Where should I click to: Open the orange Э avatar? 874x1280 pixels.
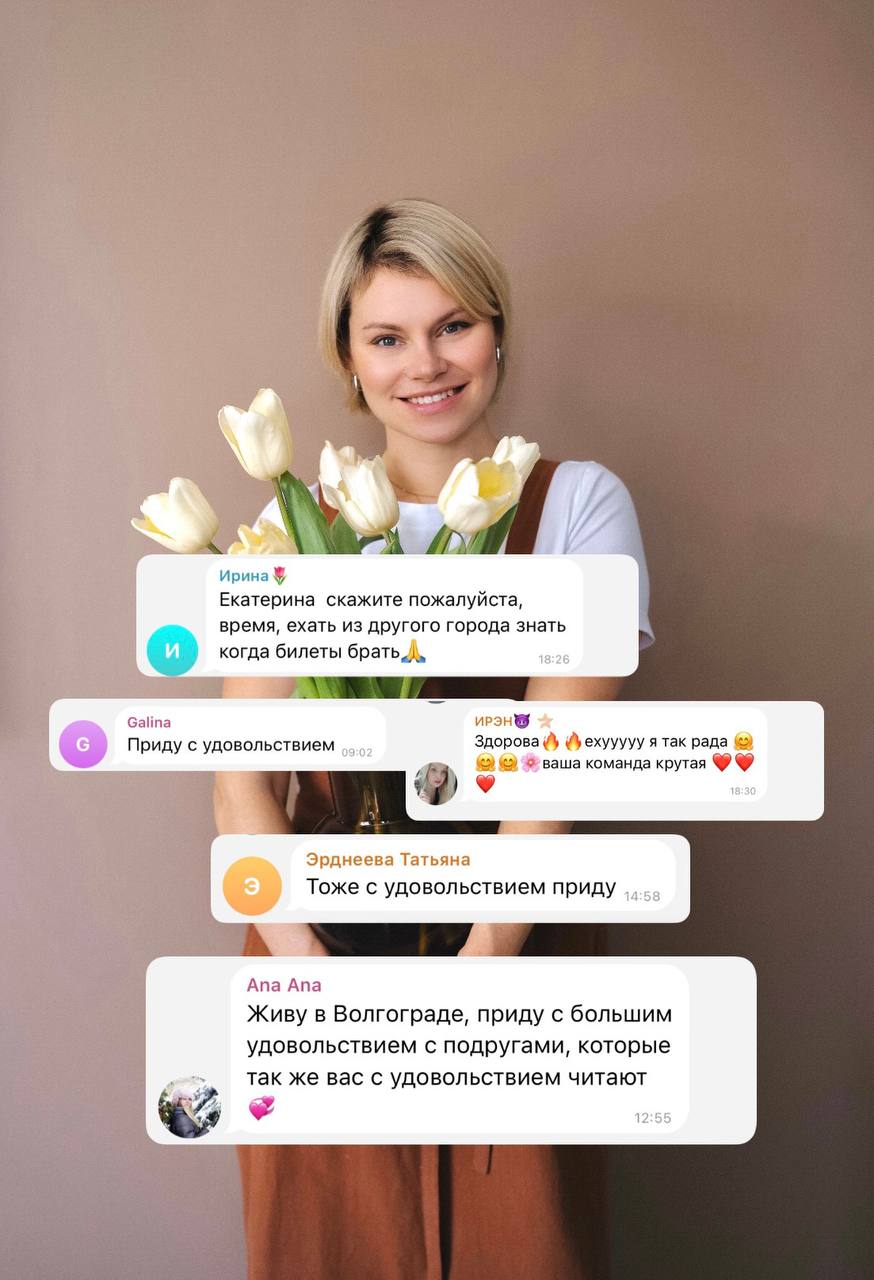click(x=252, y=886)
